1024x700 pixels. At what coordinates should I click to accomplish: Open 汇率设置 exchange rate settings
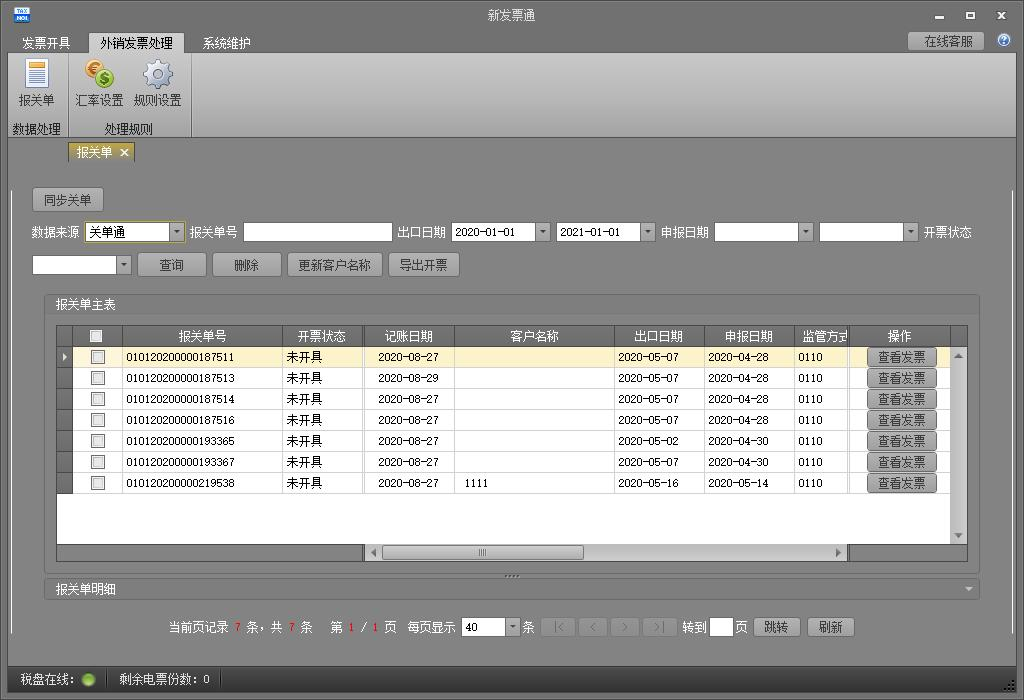(x=99, y=82)
